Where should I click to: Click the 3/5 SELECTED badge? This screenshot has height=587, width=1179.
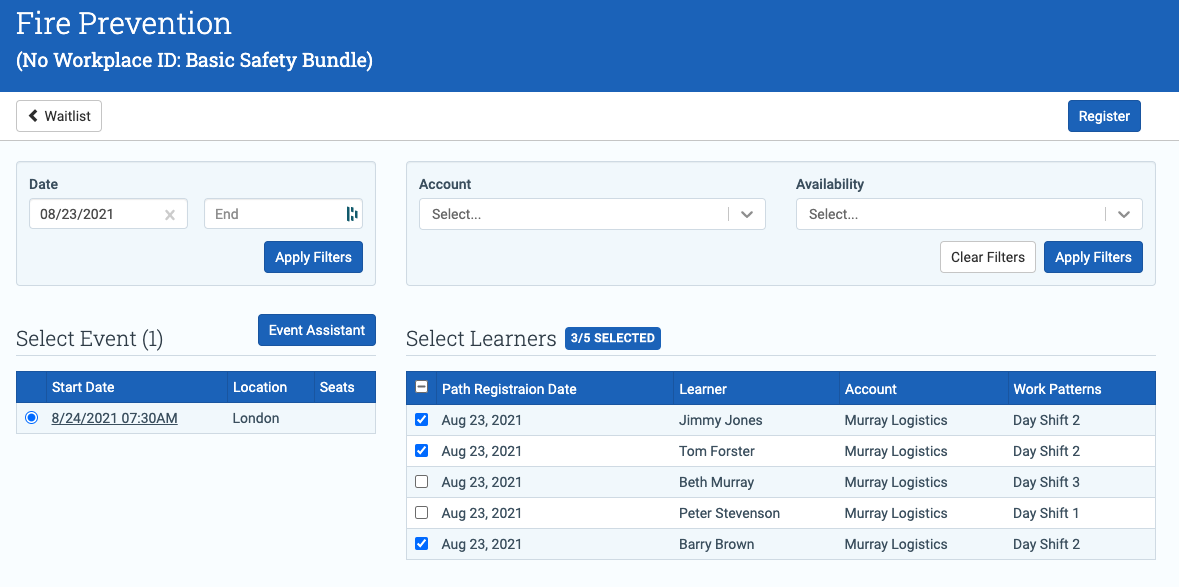(613, 338)
